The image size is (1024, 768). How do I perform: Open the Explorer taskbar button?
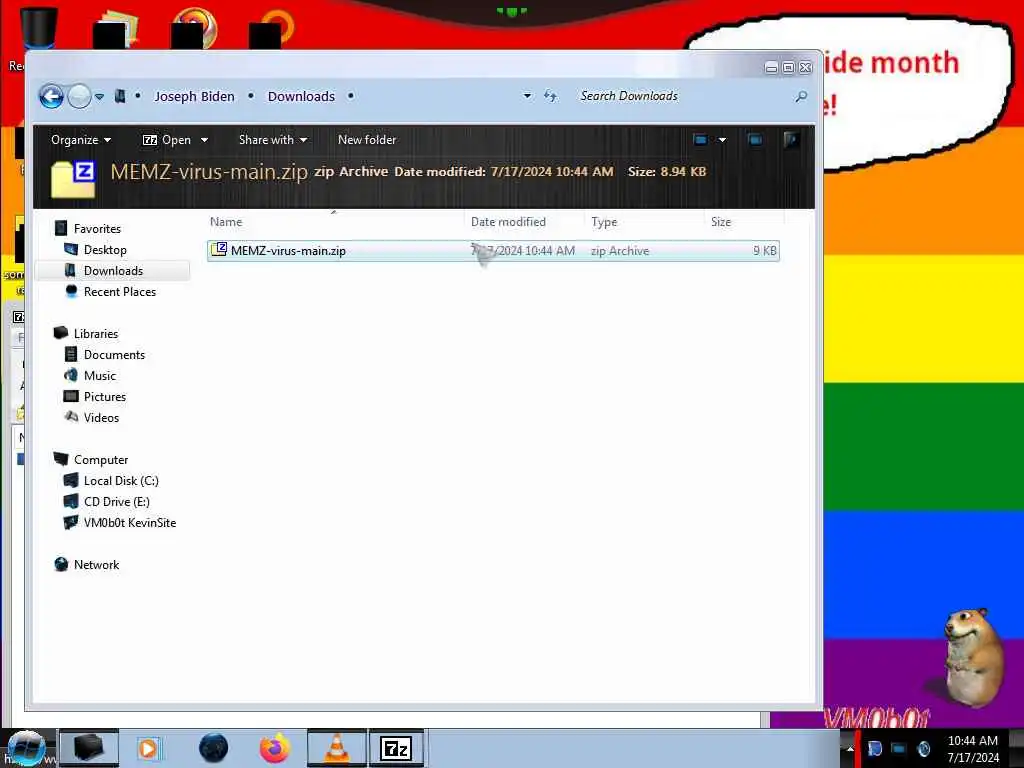(x=89, y=748)
